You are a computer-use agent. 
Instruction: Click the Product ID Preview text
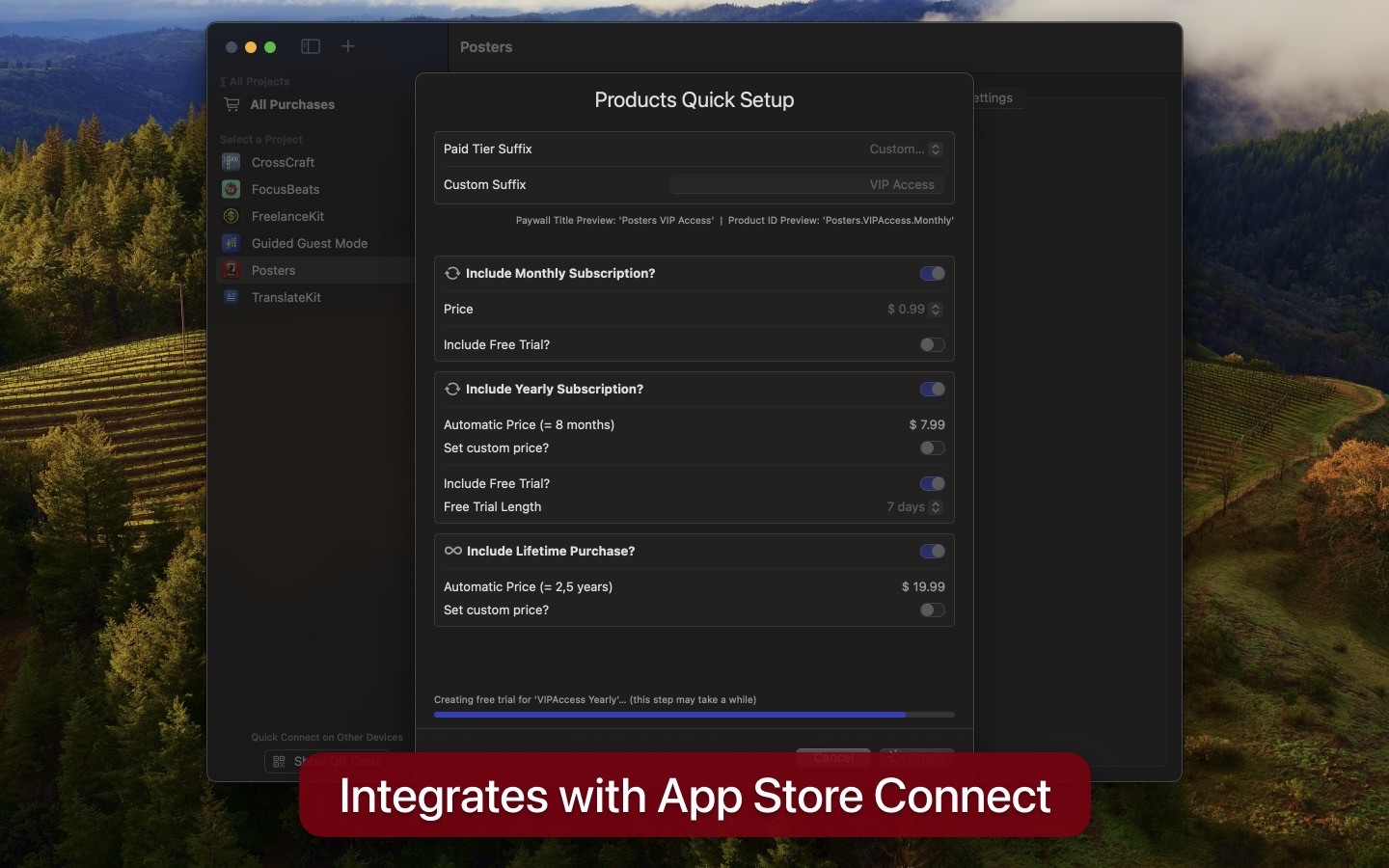coord(841,220)
